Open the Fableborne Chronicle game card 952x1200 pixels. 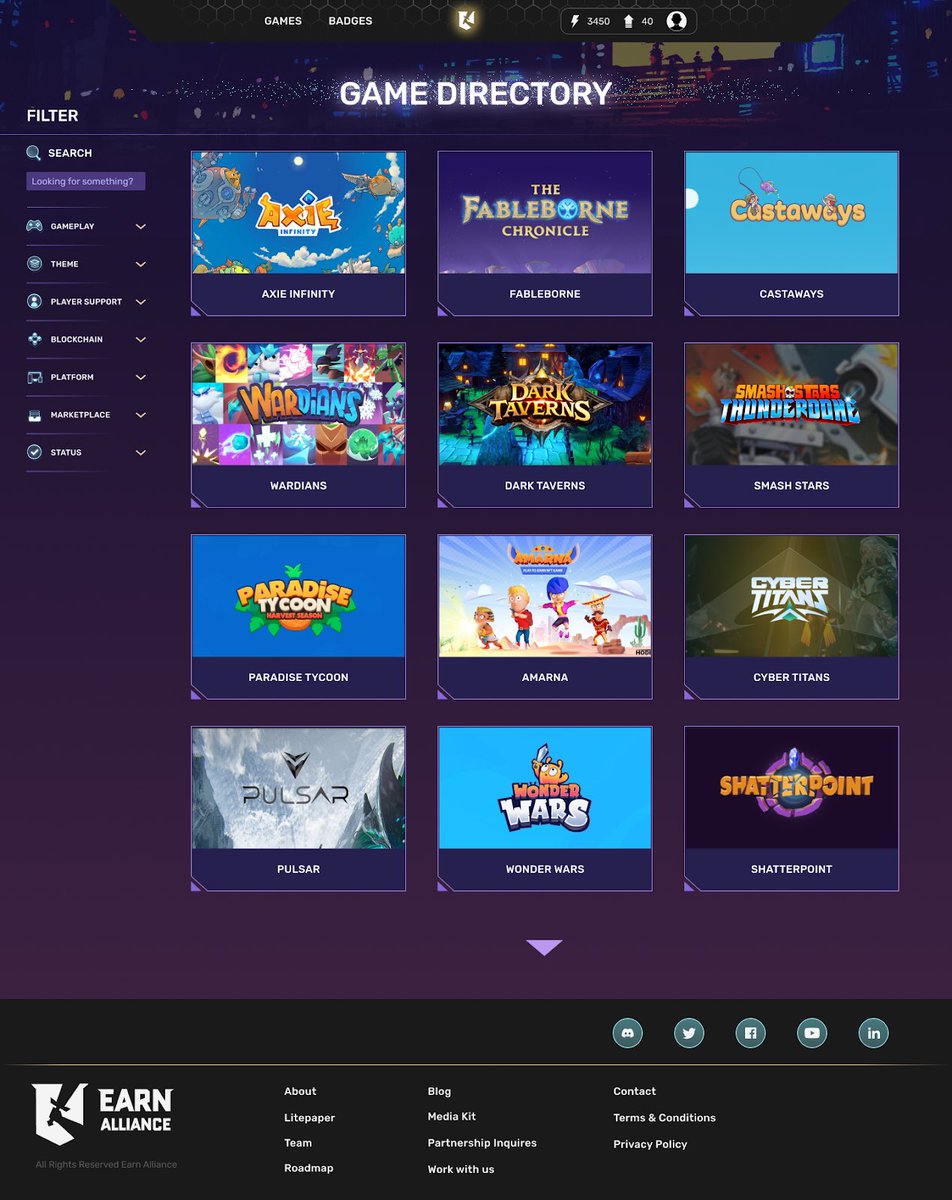545,234
